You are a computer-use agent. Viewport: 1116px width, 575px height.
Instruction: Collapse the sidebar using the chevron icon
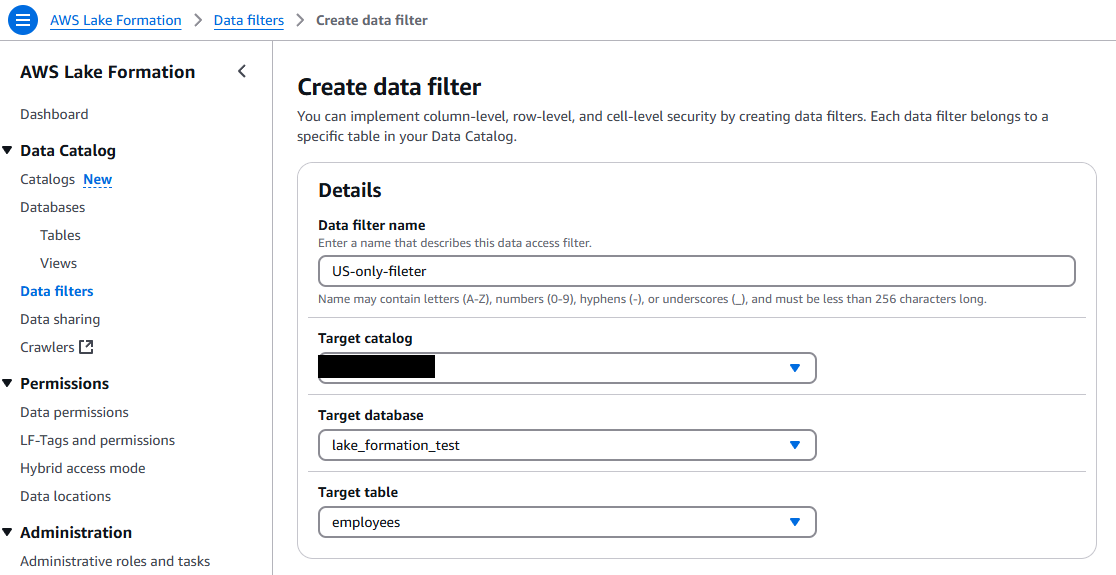tap(242, 71)
